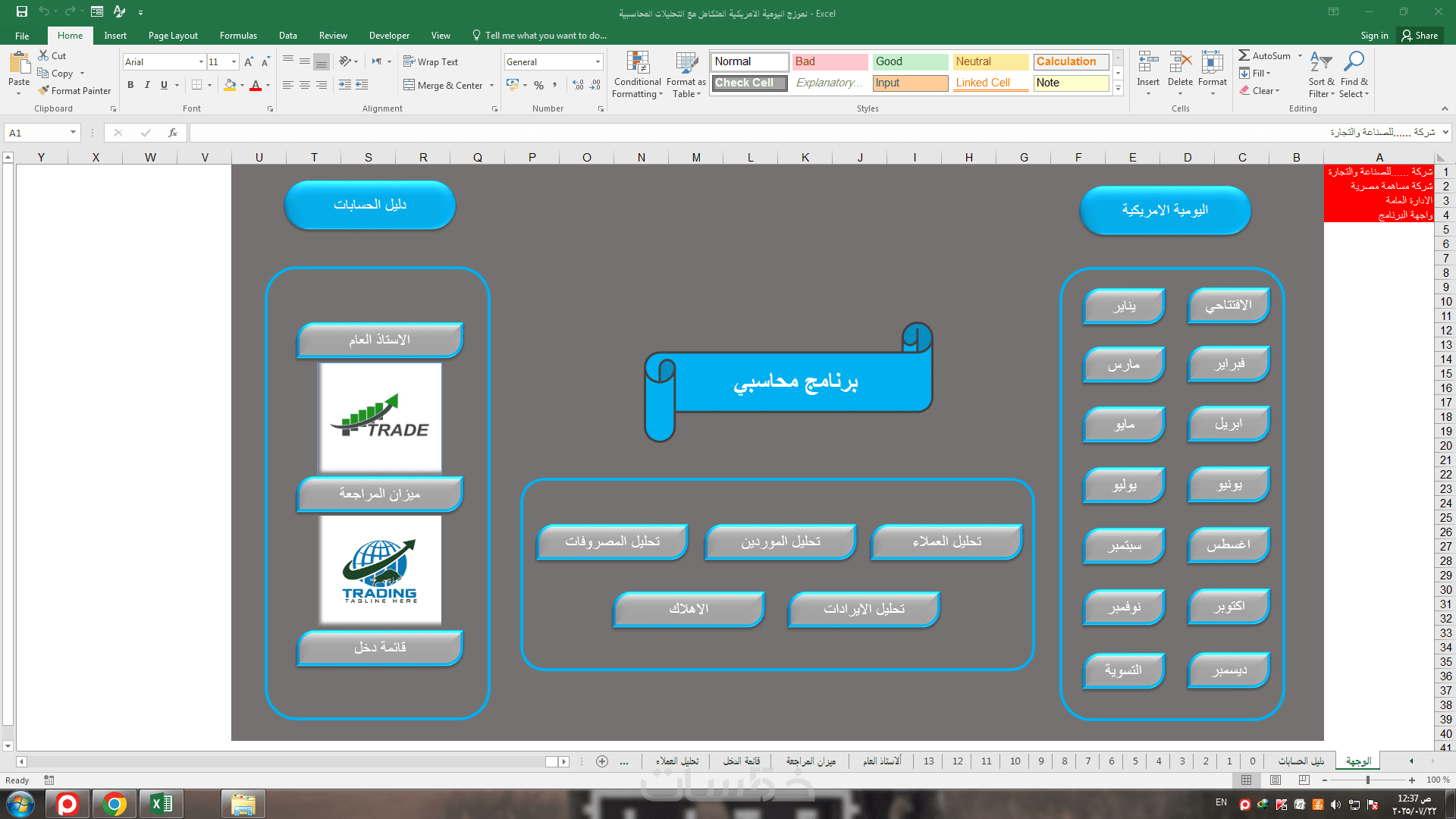The image size is (1456, 819).
Task: Click the Format Painter brush icon
Action: (x=44, y=90)
